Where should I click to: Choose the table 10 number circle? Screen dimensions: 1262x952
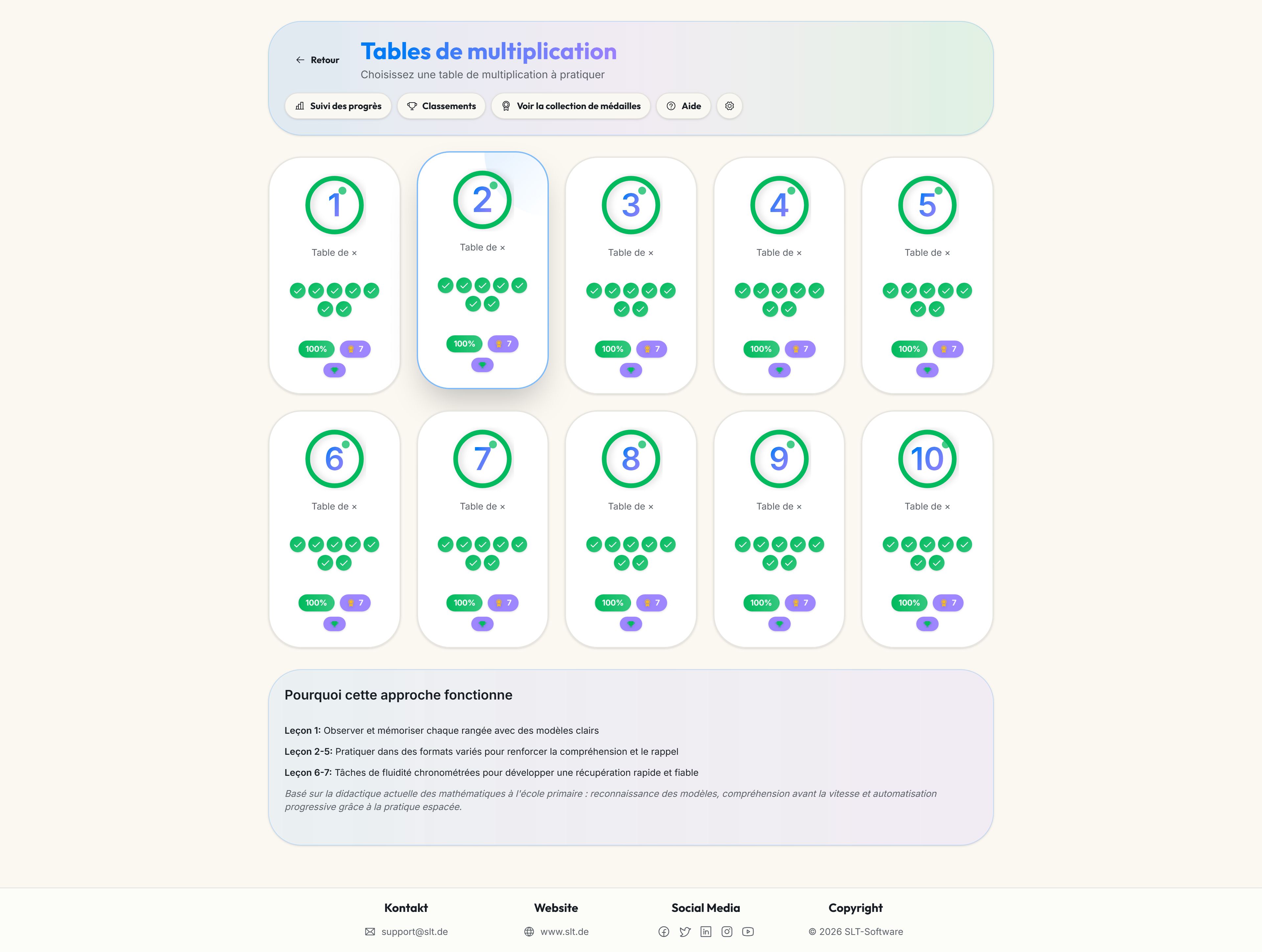coord(927,459)
